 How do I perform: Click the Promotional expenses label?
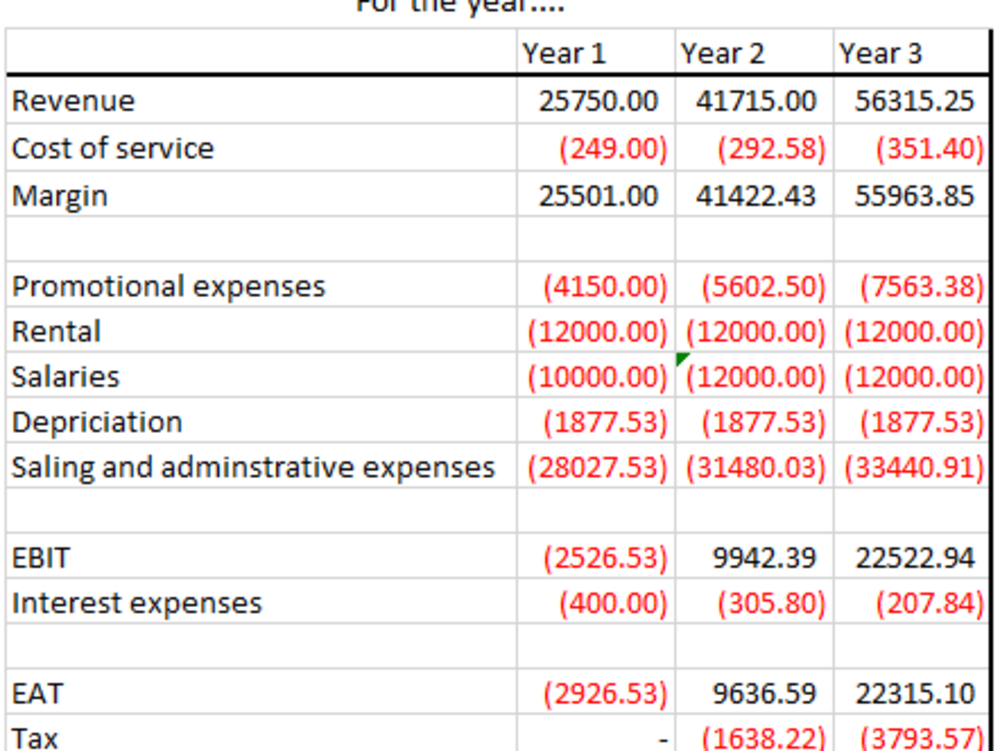[x=168, y=286]
